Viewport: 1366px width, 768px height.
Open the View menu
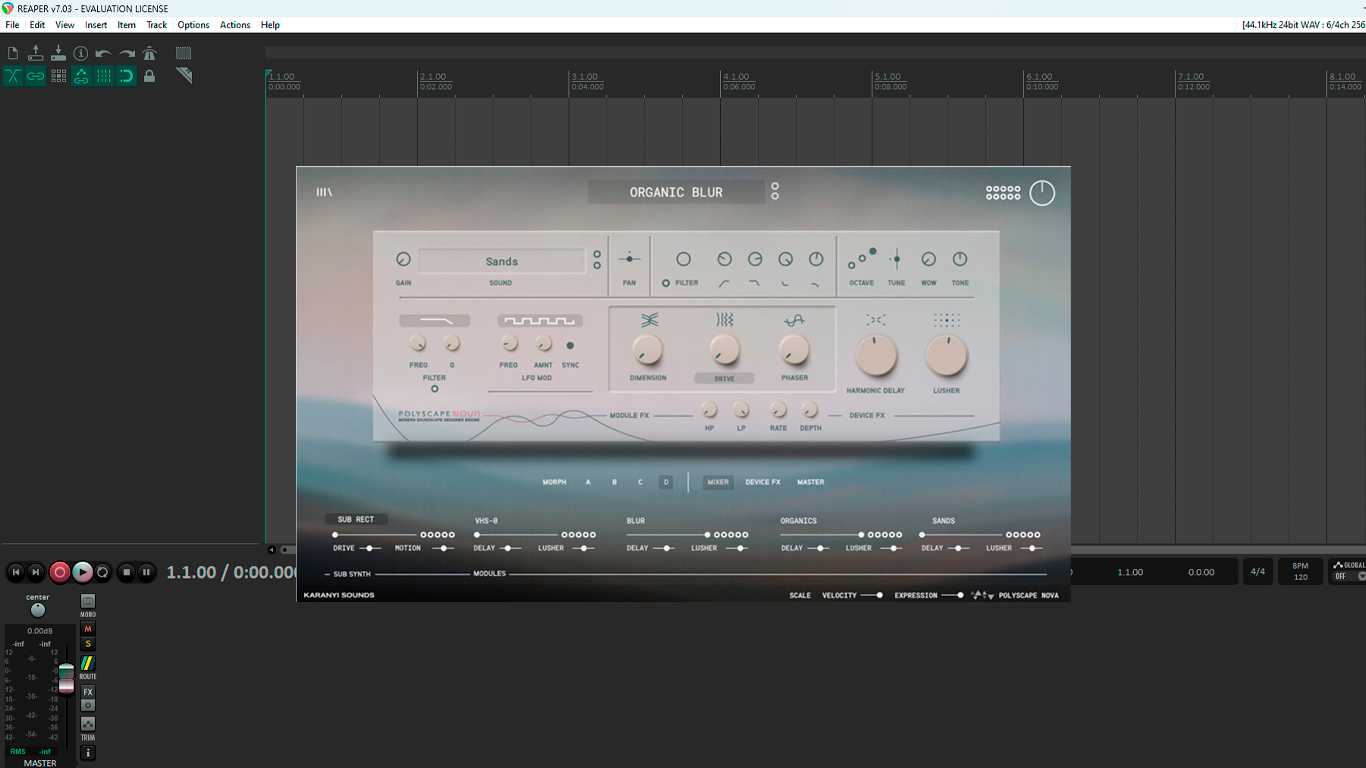65,25
